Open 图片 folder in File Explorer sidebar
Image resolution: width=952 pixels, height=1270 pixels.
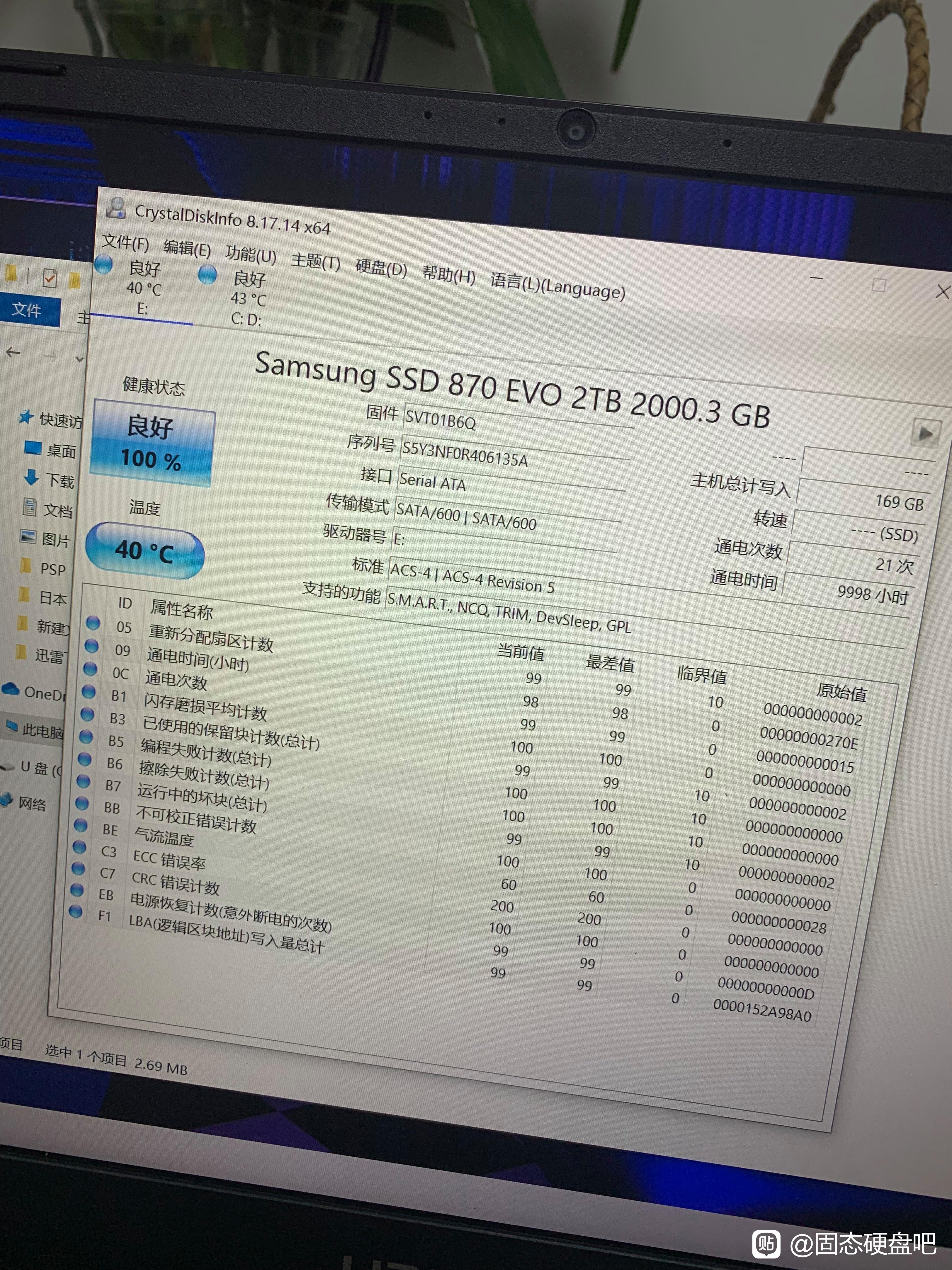coord(46,539)
